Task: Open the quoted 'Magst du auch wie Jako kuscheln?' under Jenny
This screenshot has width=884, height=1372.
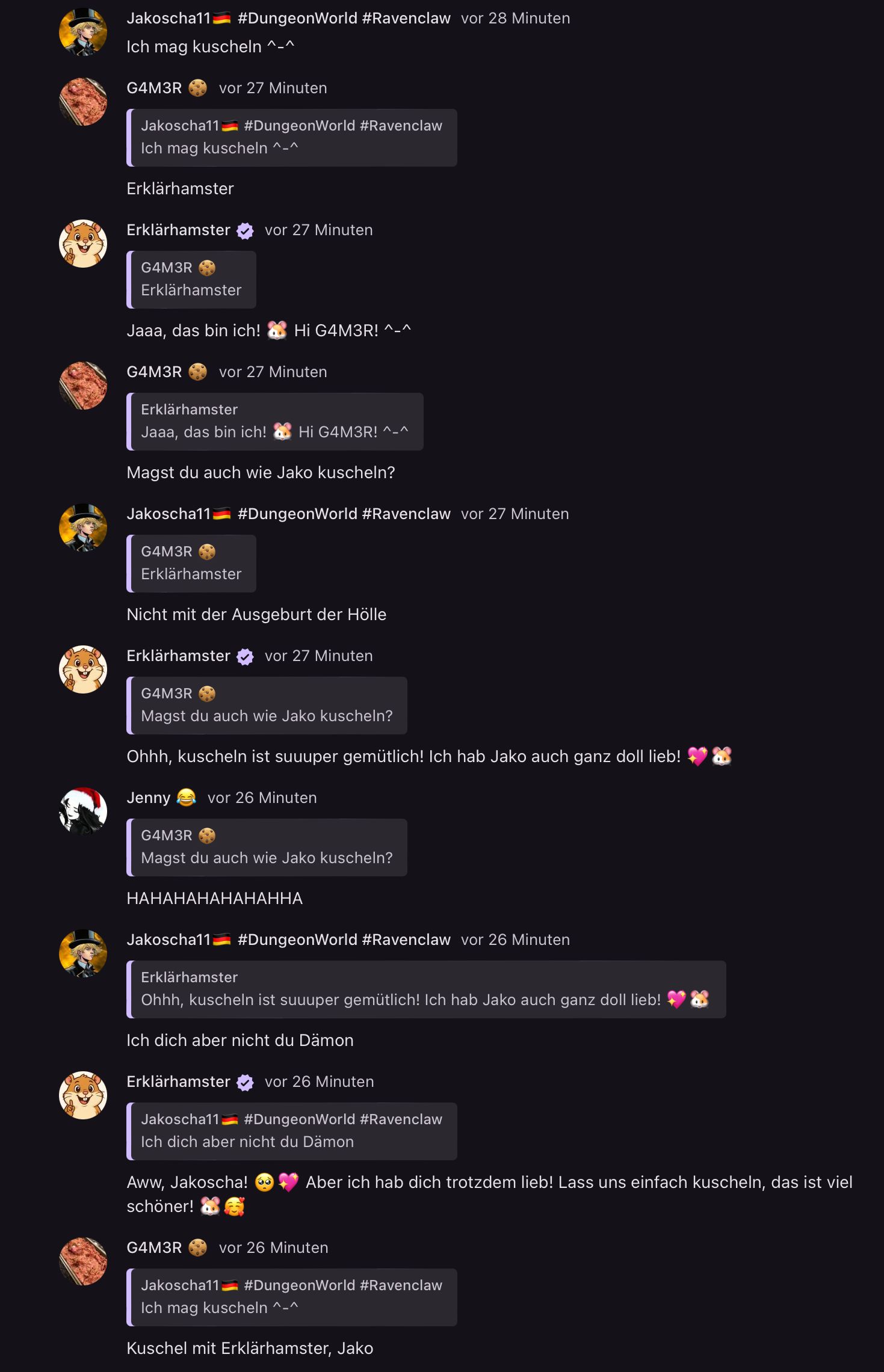Action: pos(267,848)
